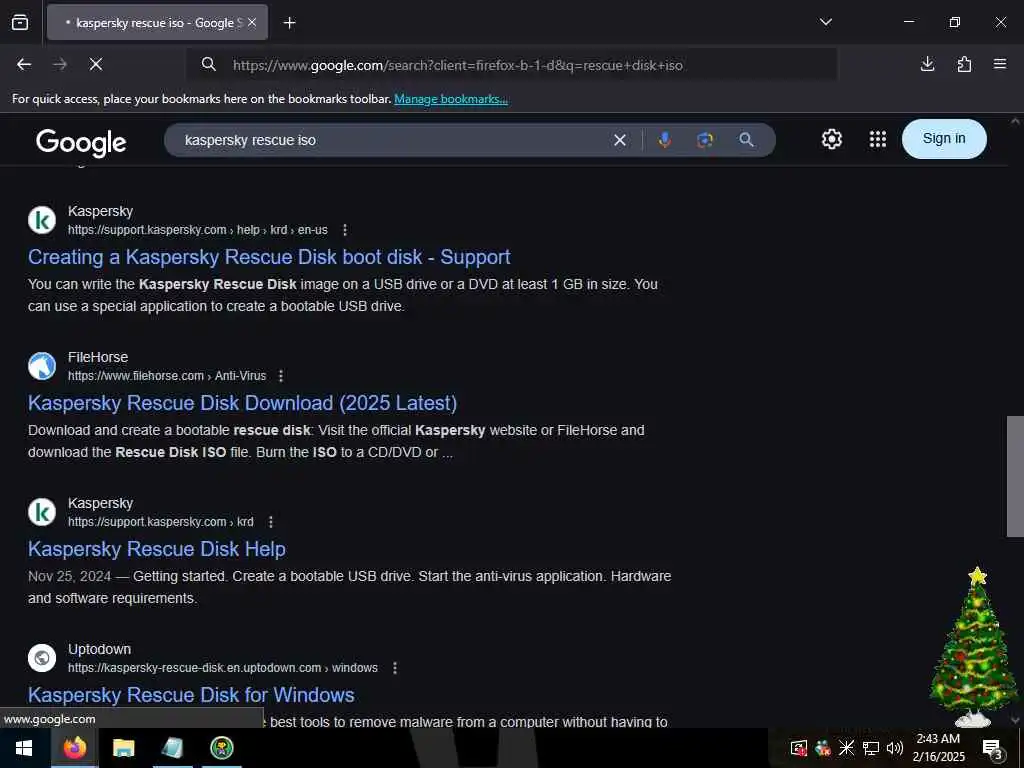Click the scrollbar up arrow

(1015, 121)
